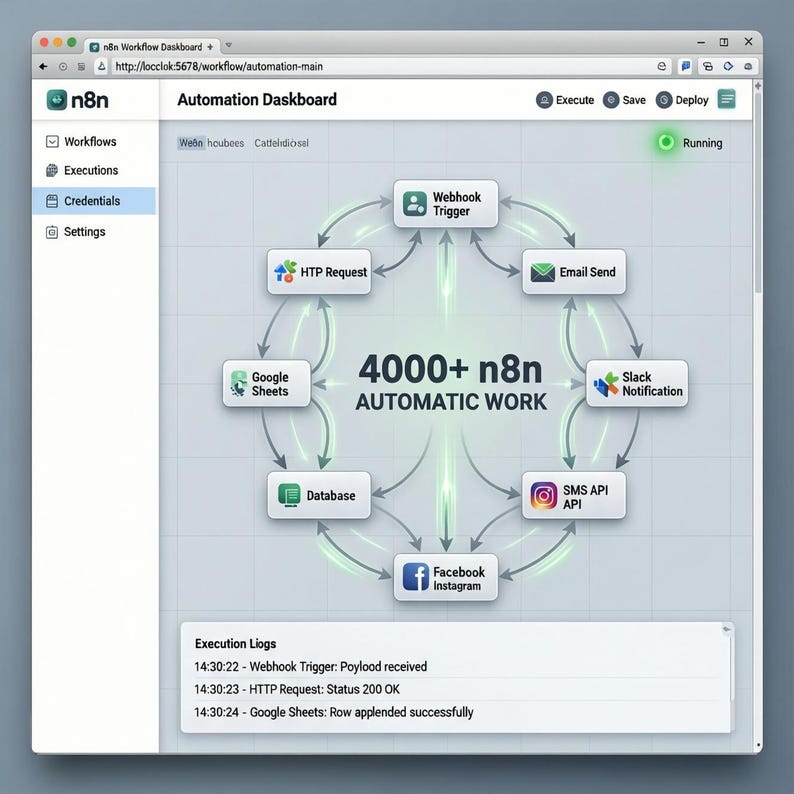
Task: Select the SMS API node label
Action: click(x=585, y=497)
